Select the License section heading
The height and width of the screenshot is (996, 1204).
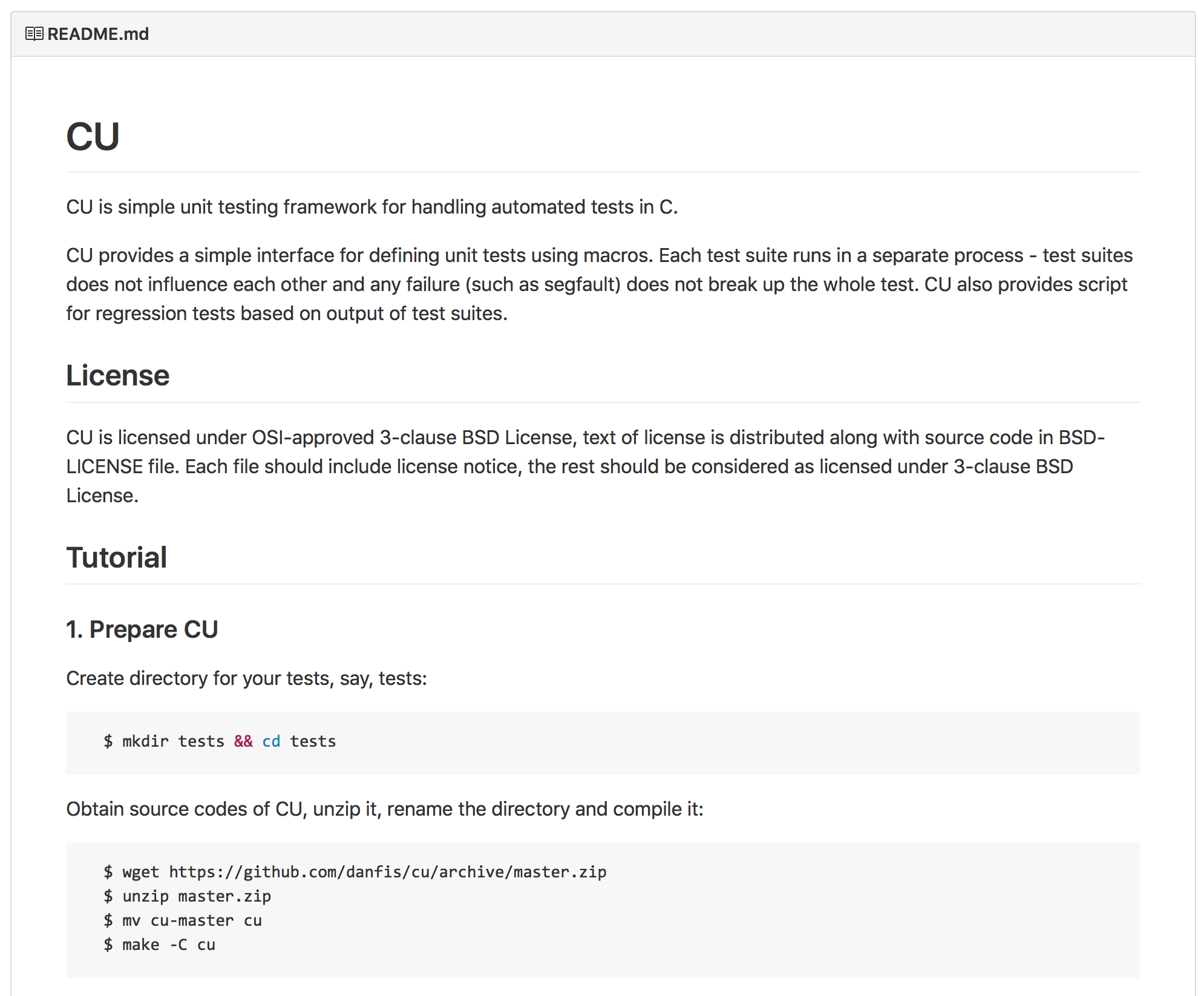coord(117,375)
